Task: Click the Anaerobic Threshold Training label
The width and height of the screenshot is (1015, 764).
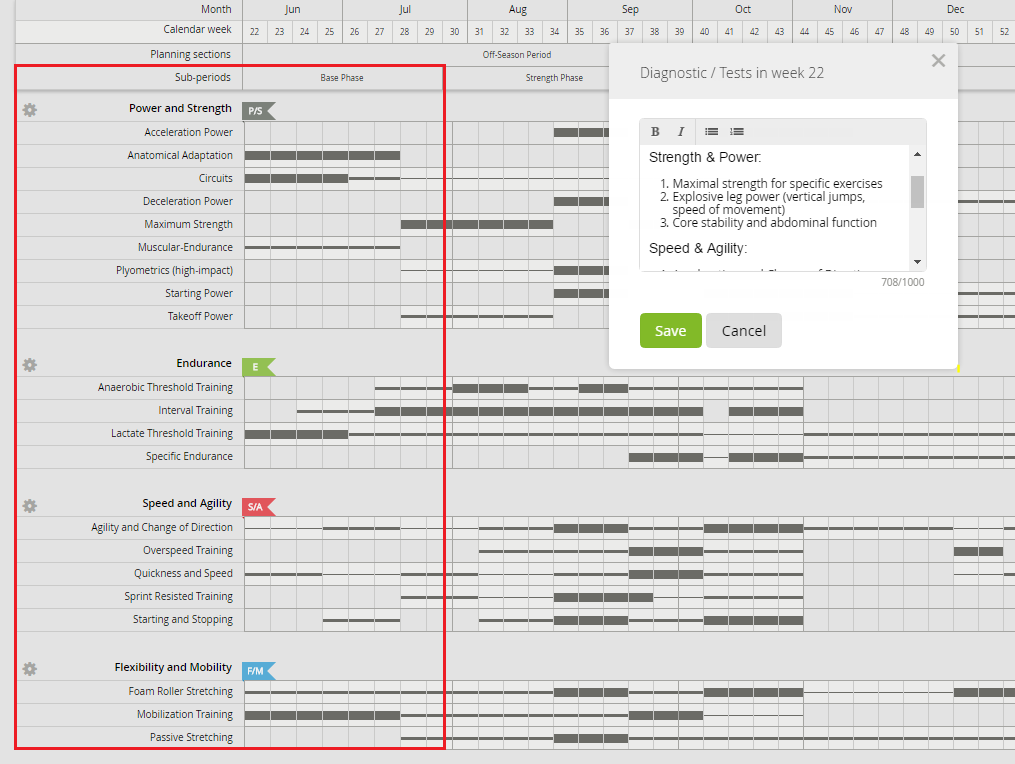Action: click(x=165, y=387)
